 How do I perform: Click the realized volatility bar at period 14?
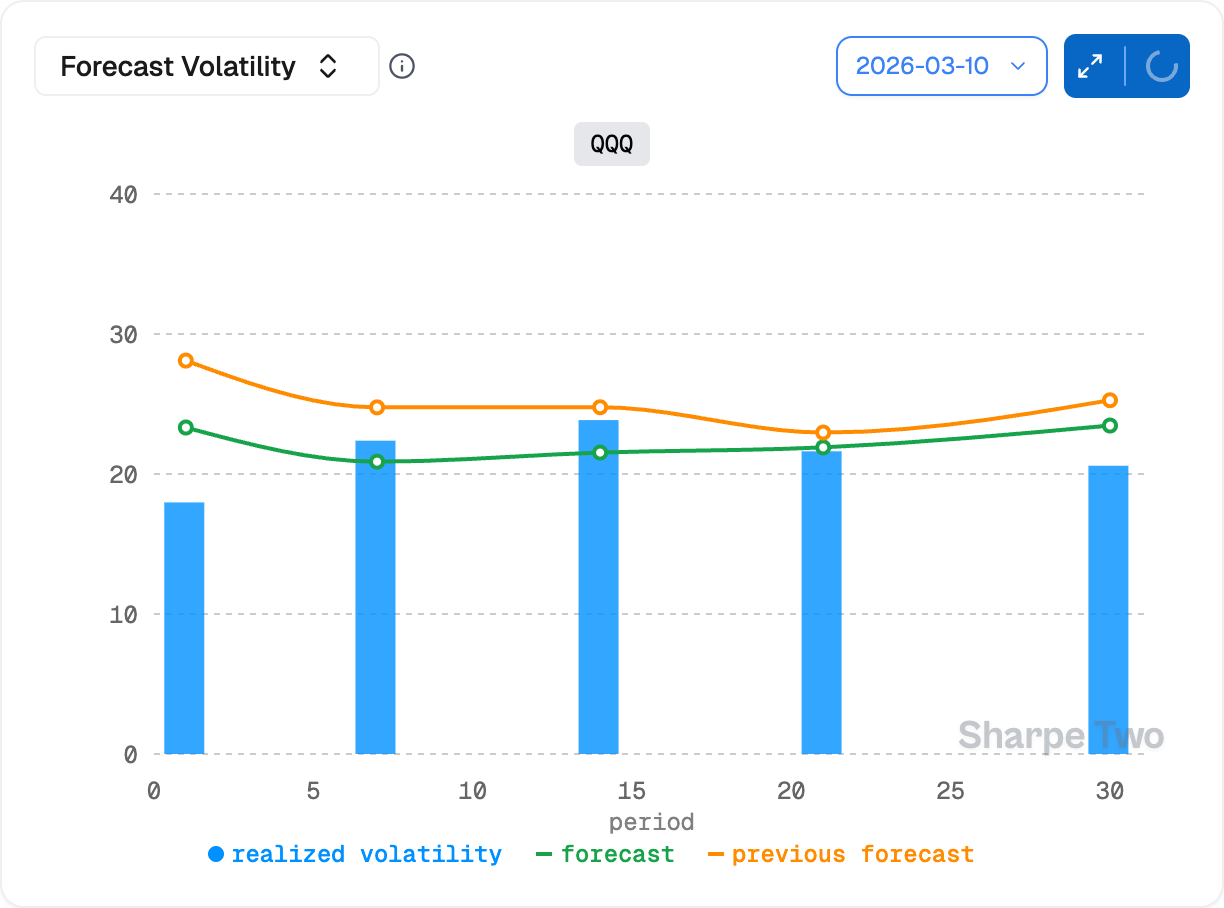(598, 590)
